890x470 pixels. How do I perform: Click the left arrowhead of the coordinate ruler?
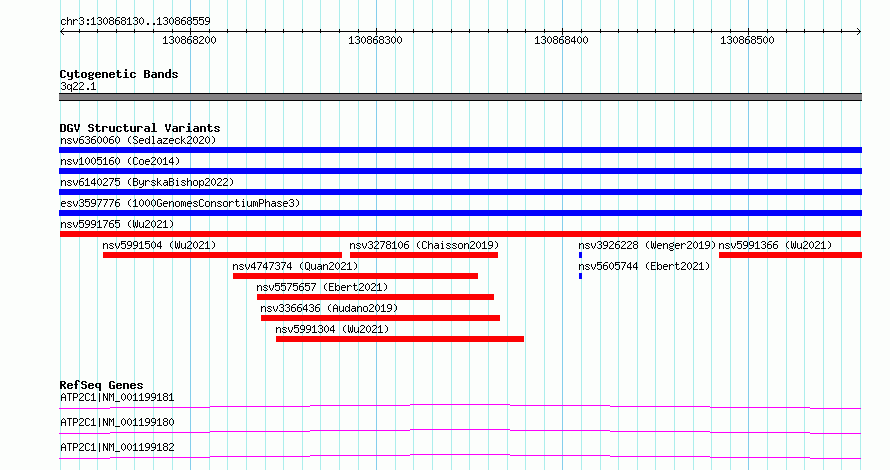point(62,32)
